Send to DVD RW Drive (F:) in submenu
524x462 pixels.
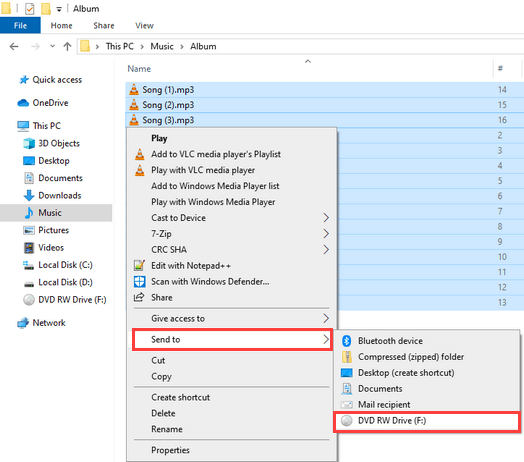[x=427, y=421]
